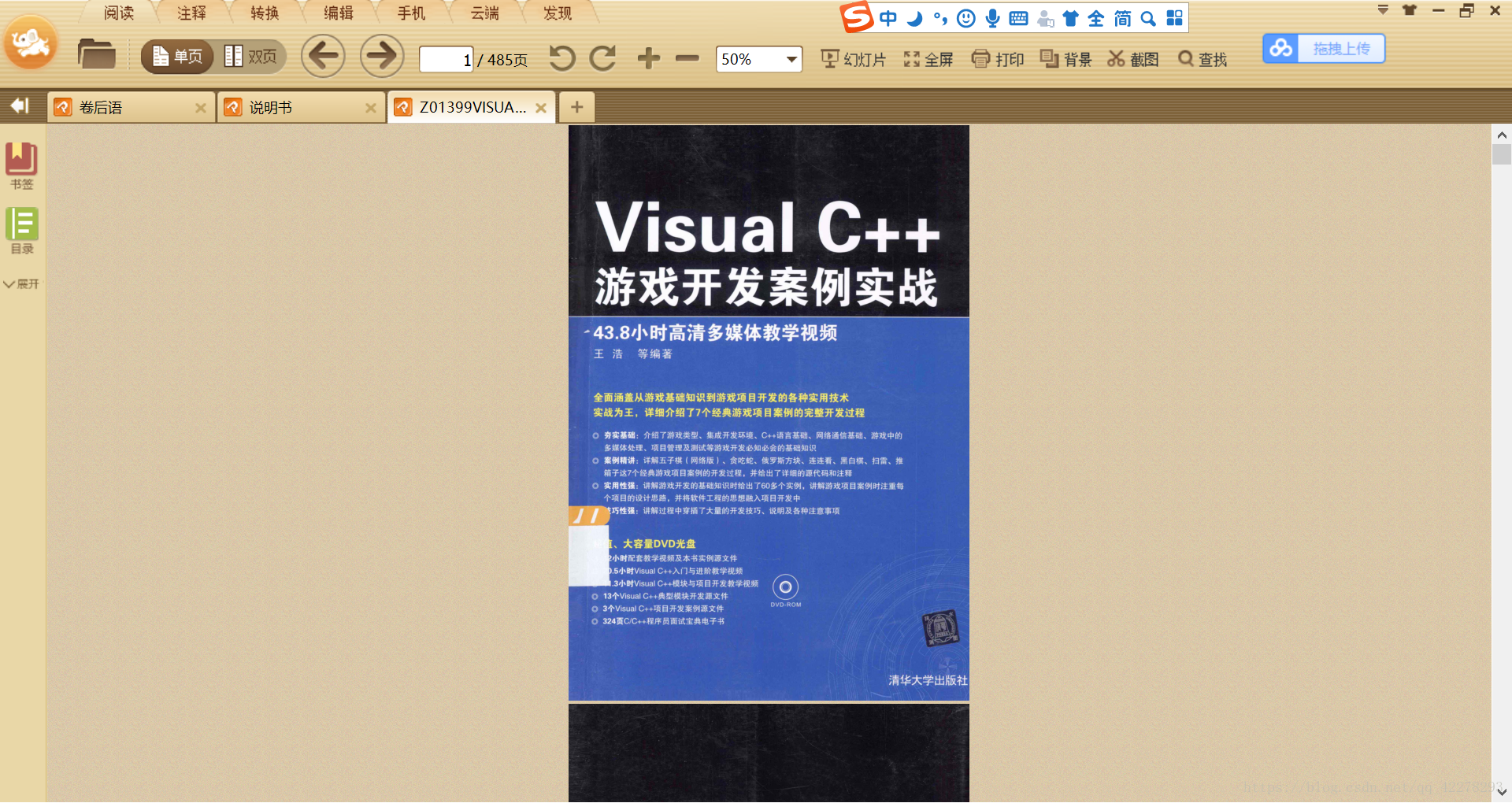1512x803 pixels.
Task: Open the title bar dropdown menu triangle
Action: pyautogui.click(x=1383, y=10)
